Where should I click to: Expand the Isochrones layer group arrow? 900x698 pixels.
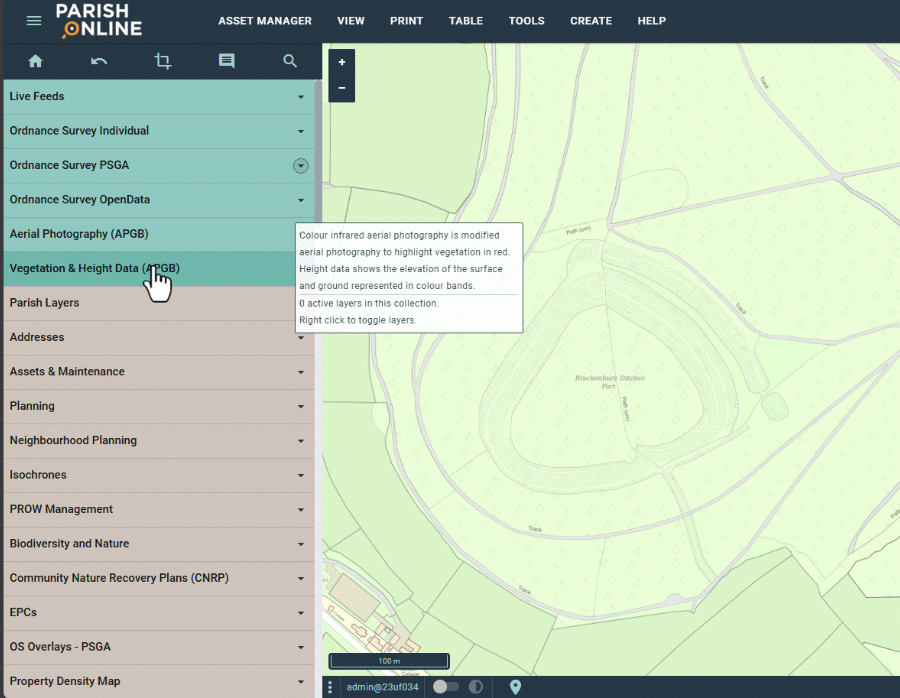300,475
